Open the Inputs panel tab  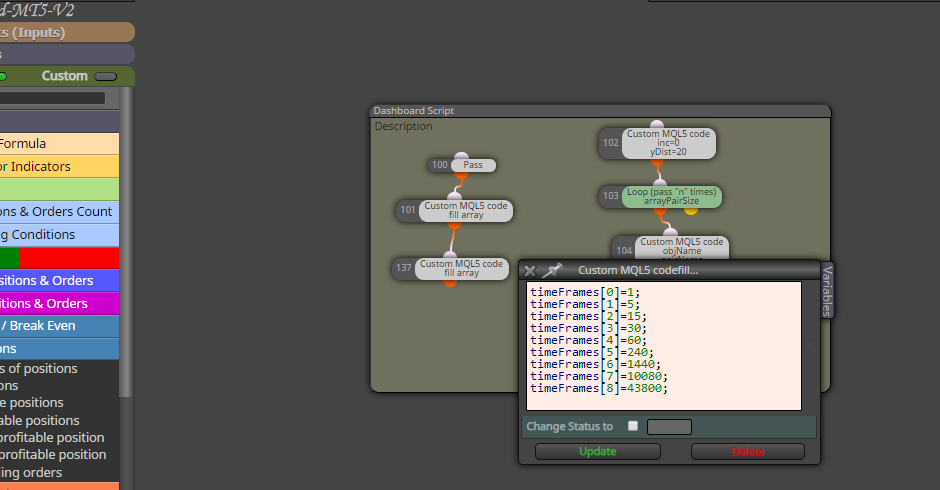tap(67, 32)
